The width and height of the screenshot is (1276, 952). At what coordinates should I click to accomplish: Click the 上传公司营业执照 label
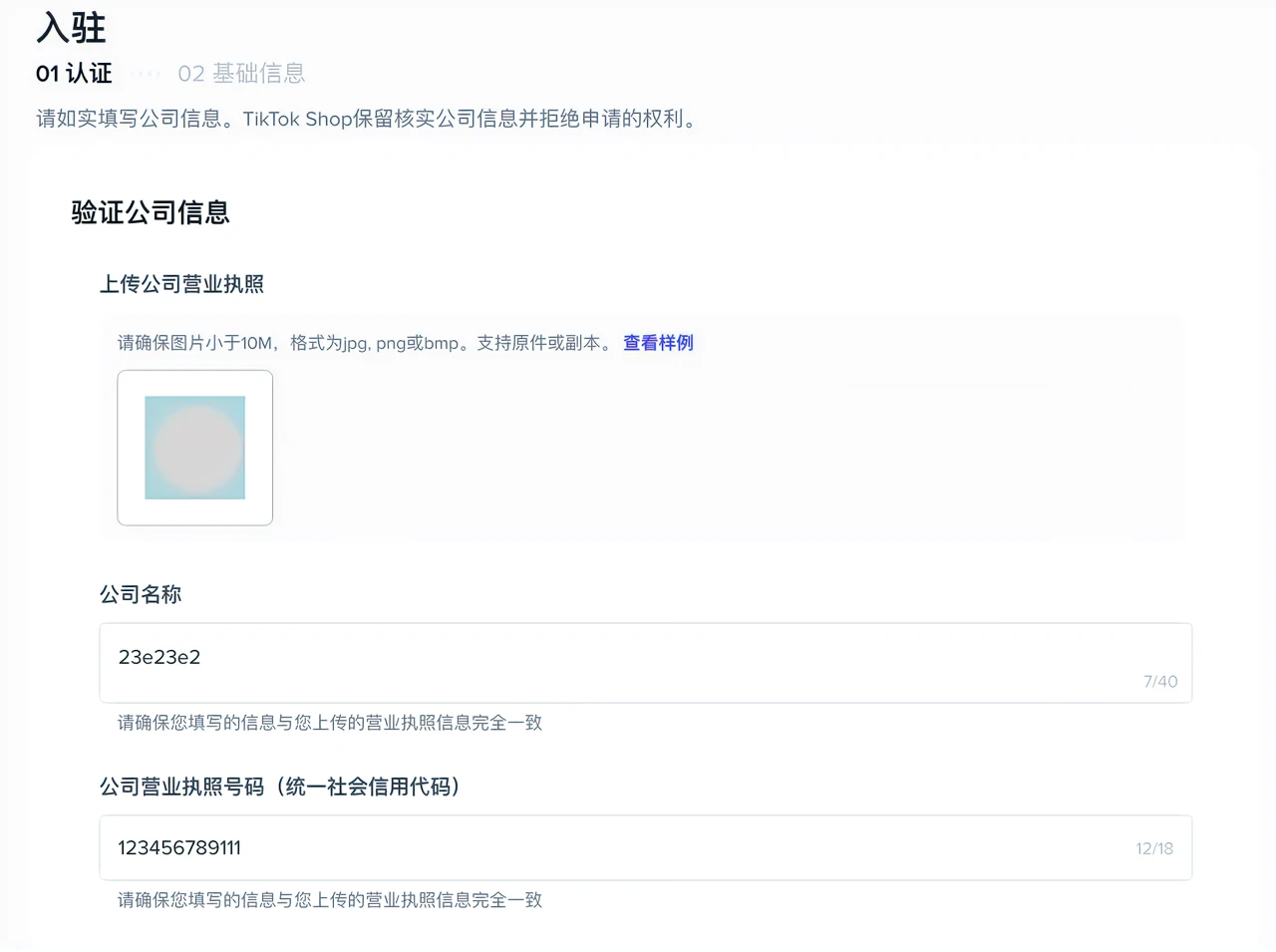pos(181,284)
